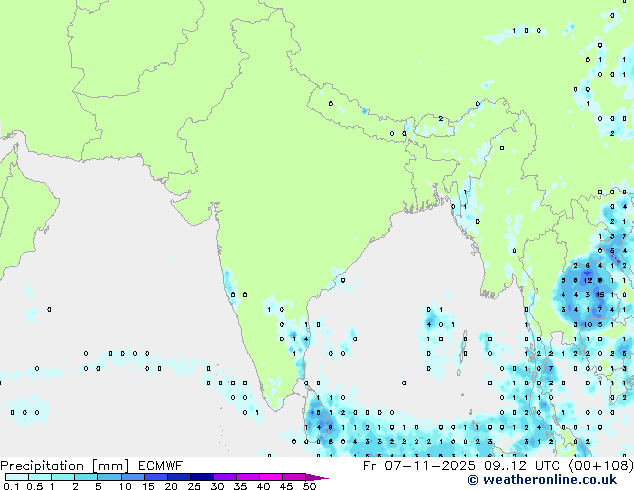This screenshot has width=634, height=490.
Task: Click the 0.5–1 mm legend swatch
Action: (40, 477)
